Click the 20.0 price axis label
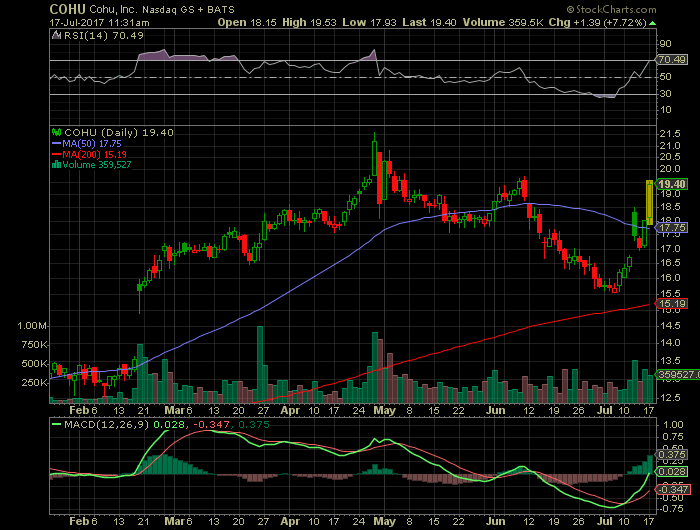 click(x=671, y=168)
